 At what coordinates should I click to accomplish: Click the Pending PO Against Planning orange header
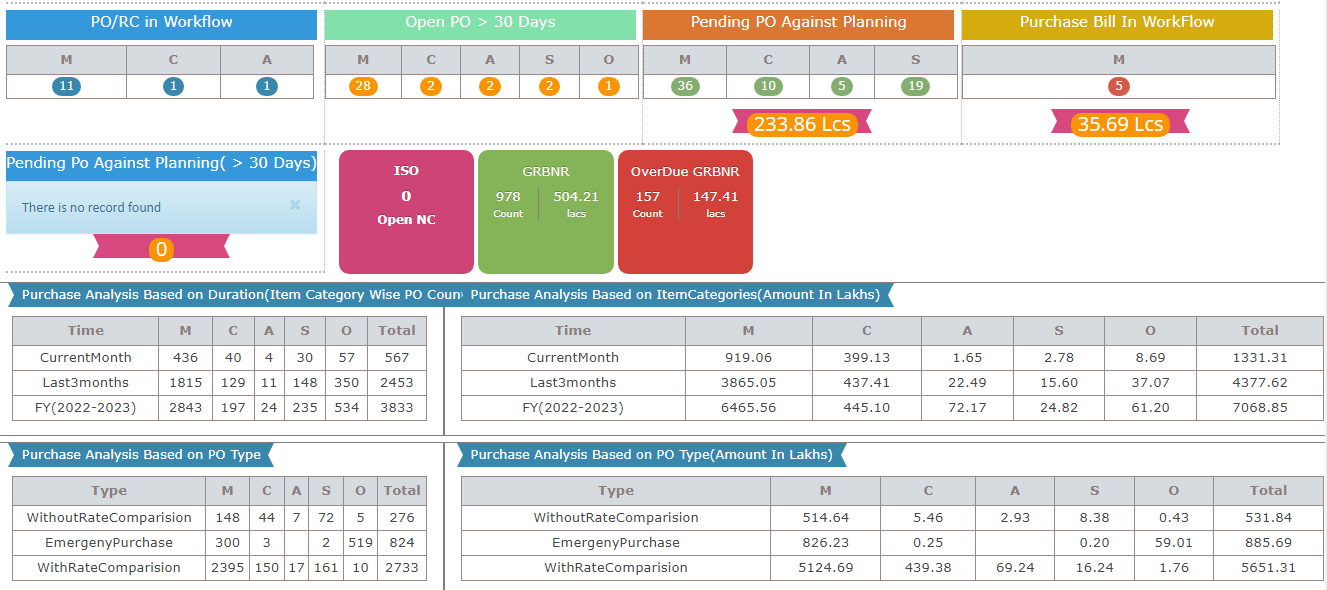click(x=798, y=24)
